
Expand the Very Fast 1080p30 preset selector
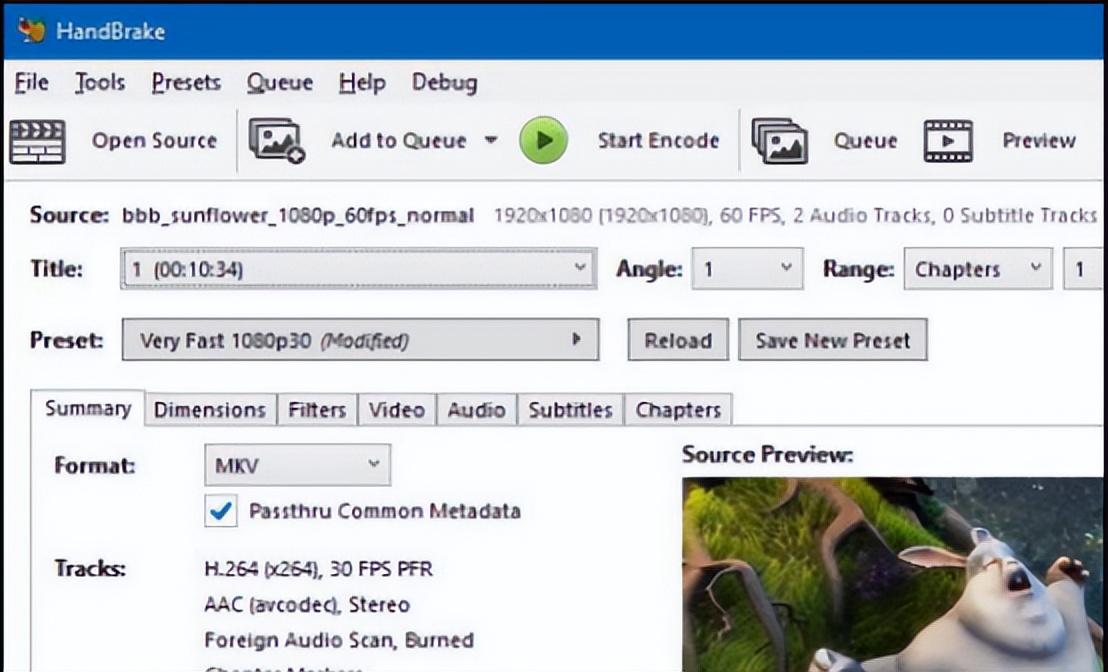[x=360, y=340]
